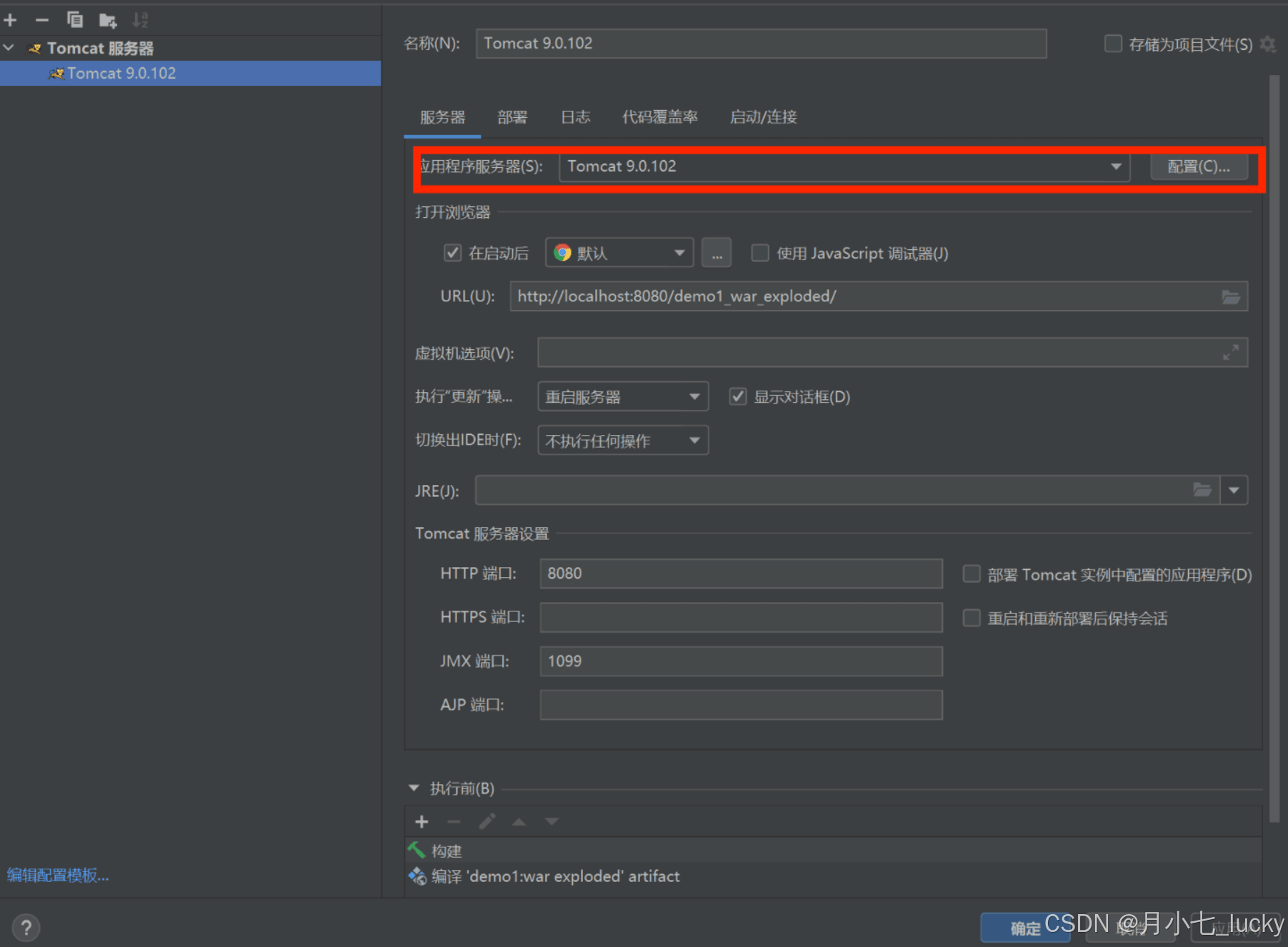This screenshot has width=1288, height=947.
Task: Collapse Tomcat 服务器 tree node
Action: click(9, 48)
